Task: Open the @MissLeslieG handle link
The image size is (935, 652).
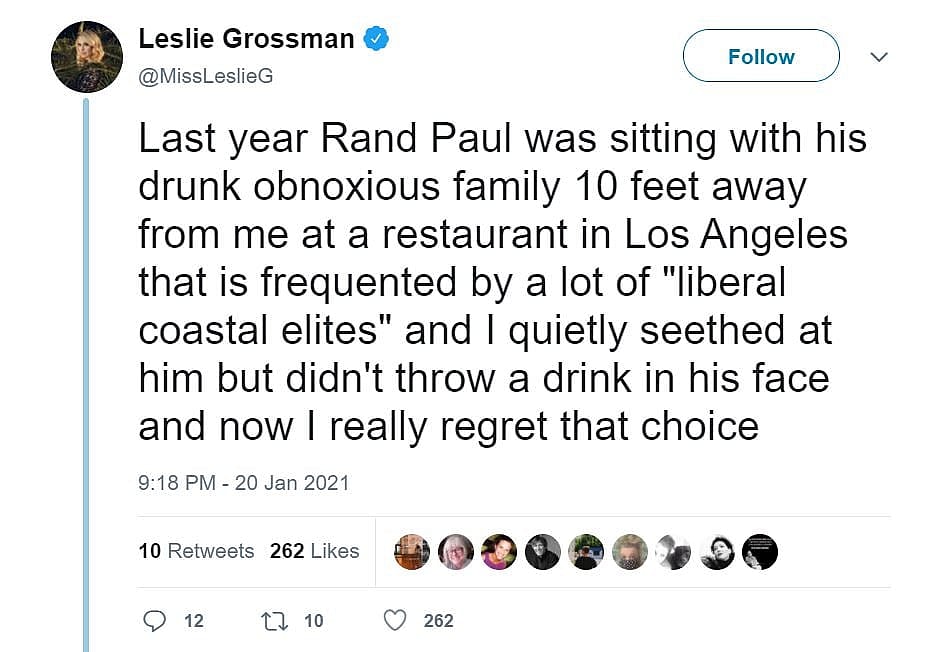Action: click(205, 75)
